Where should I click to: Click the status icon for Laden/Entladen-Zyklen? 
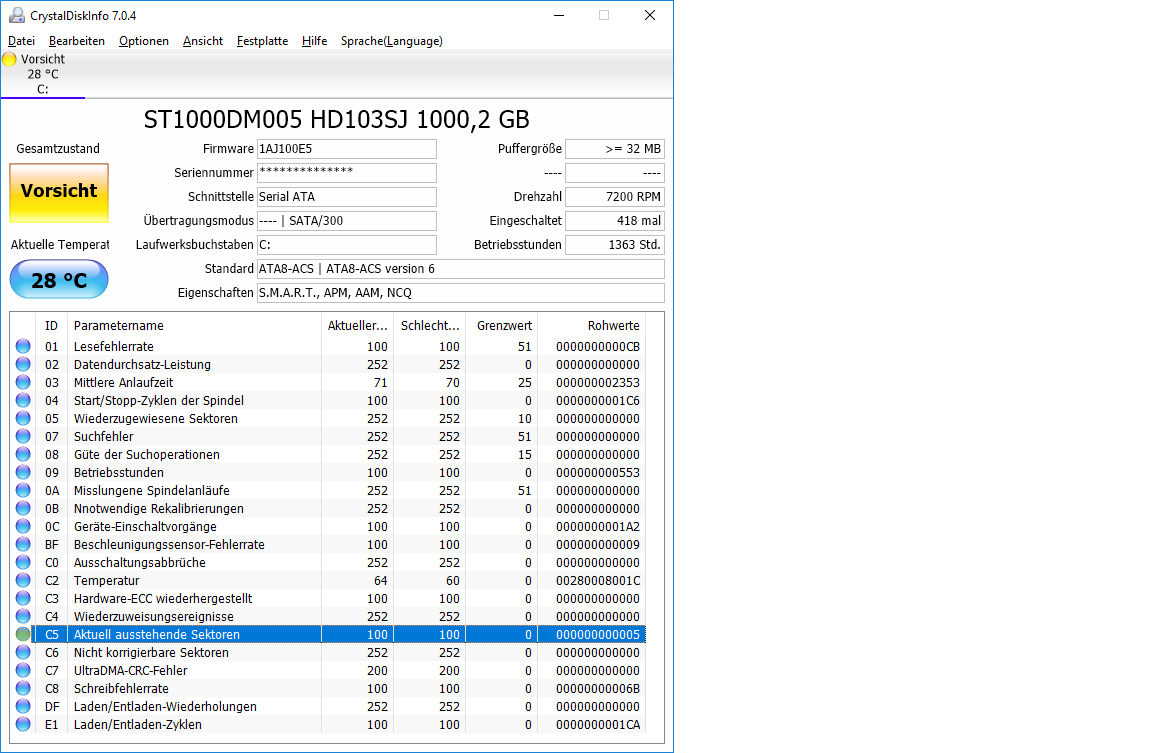pyautogui.click(x=24, y=724)
